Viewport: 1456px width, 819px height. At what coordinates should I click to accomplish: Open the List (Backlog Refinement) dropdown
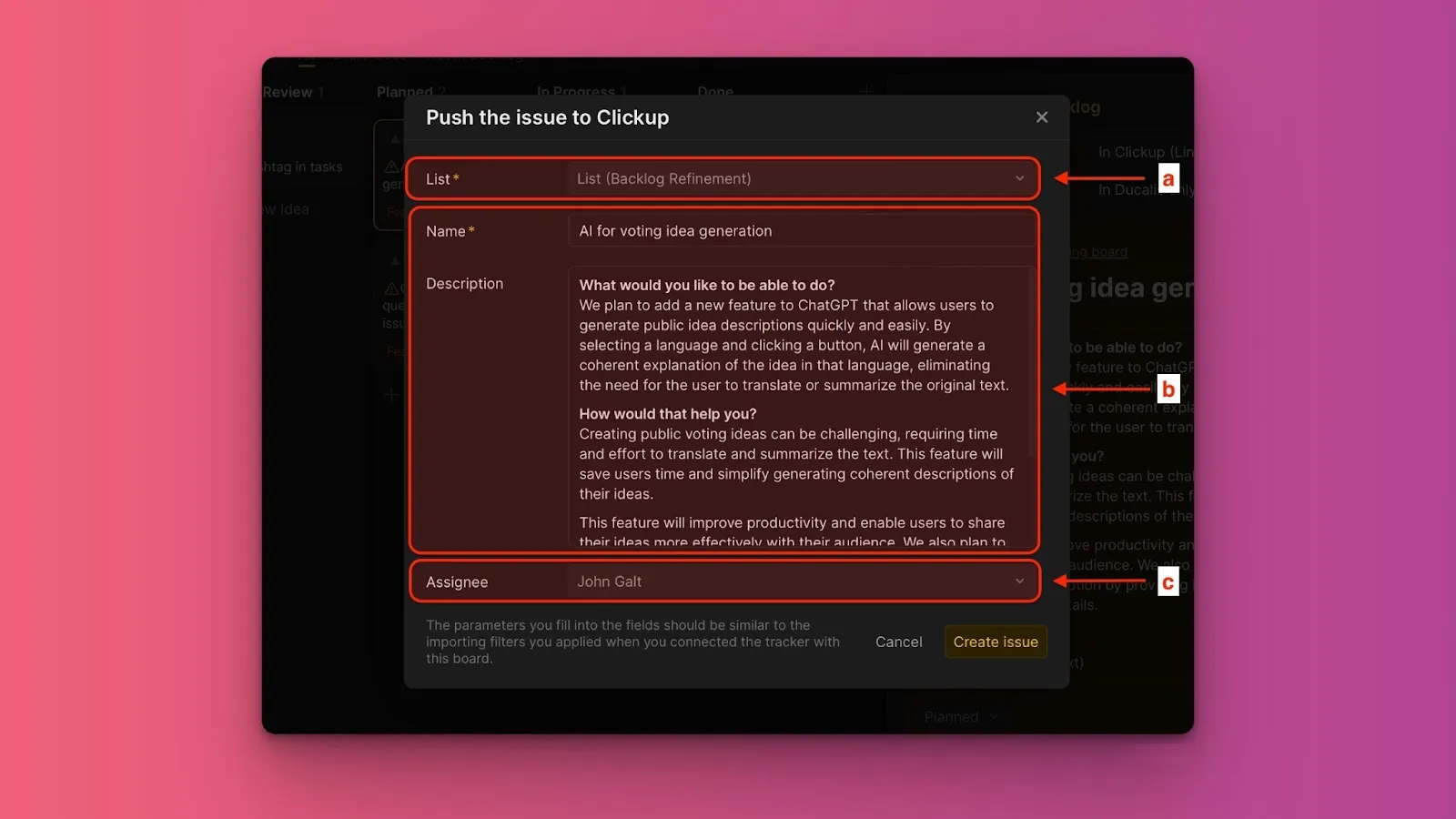point(799,178)
